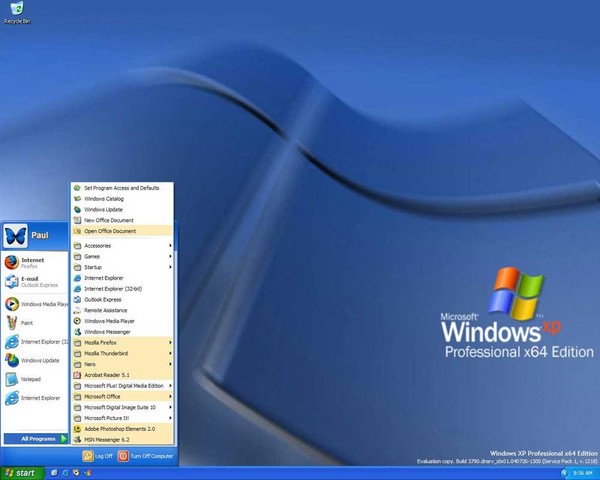Image resolution: width=600 pixels, height=480 pixels.
Task: Expand the Accessories submenu
Action: click(x=122, y=246)
